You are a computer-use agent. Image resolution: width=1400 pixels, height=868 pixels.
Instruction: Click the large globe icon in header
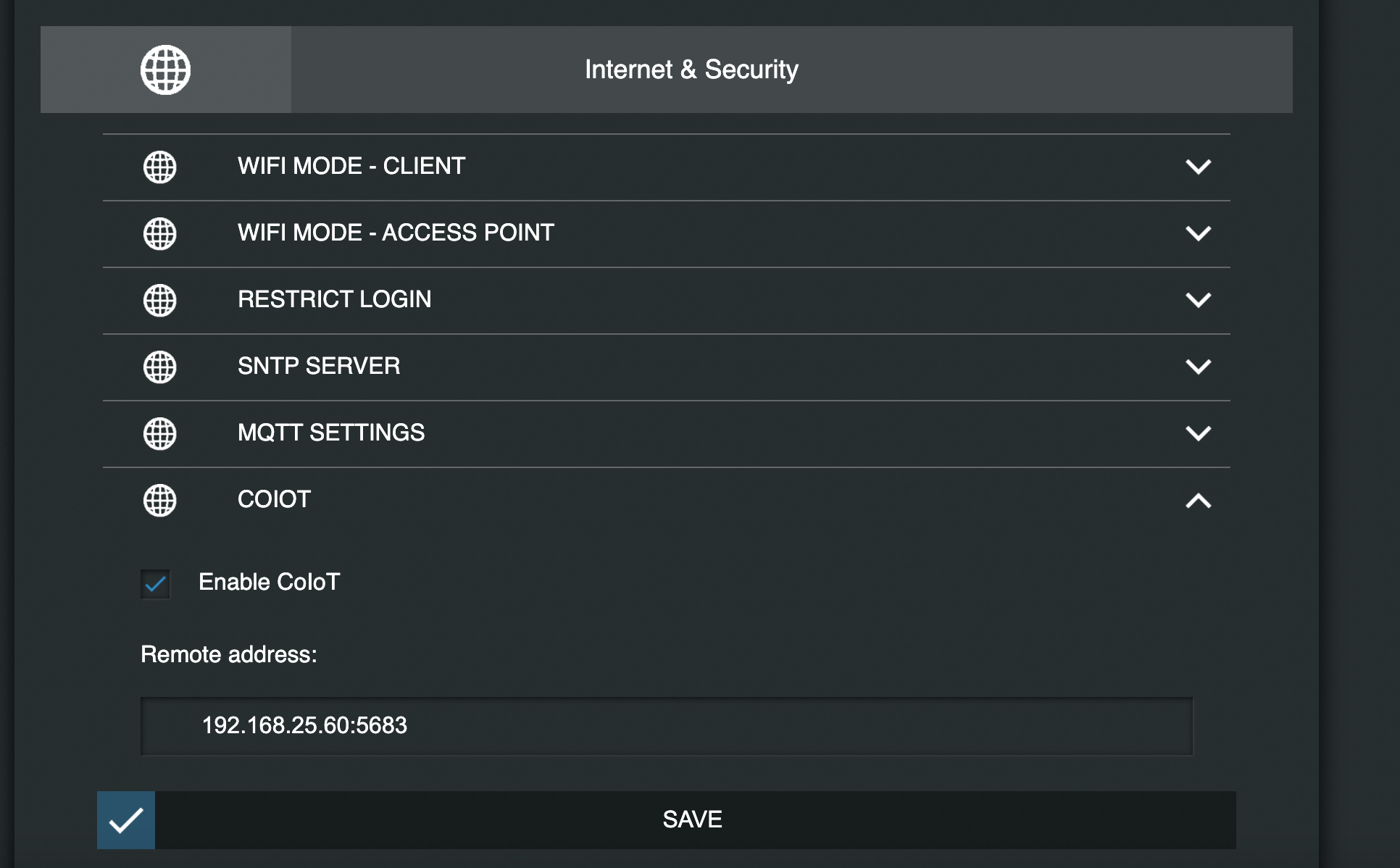pyautogui.click(x=165, y=70)
